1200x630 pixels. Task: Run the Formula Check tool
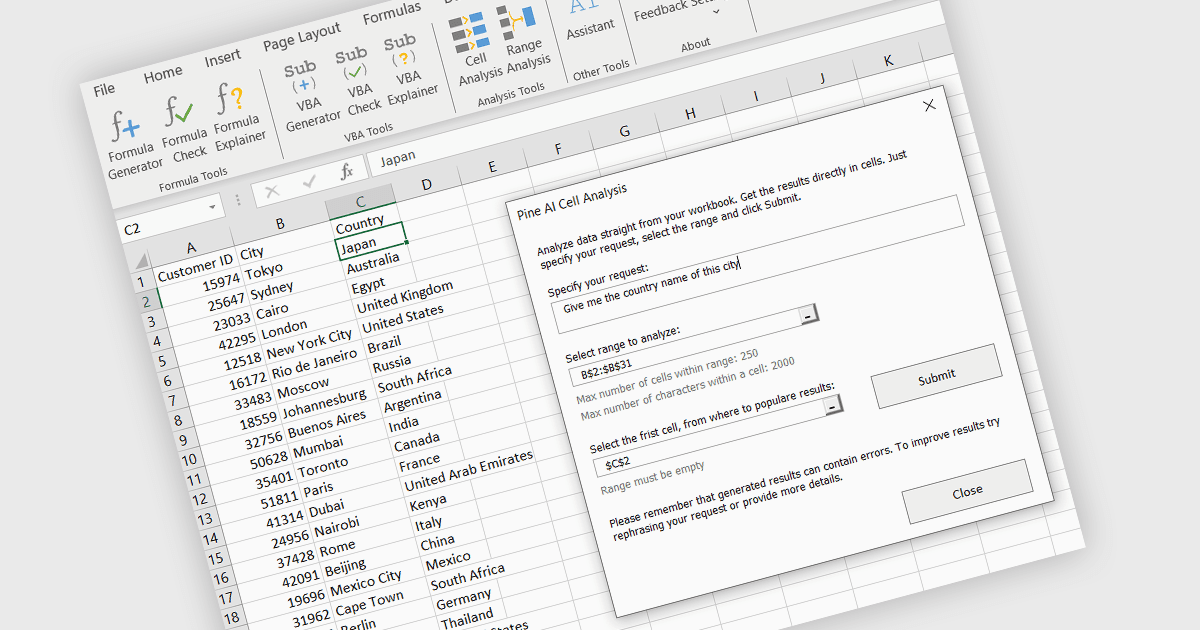pos(185,130)
